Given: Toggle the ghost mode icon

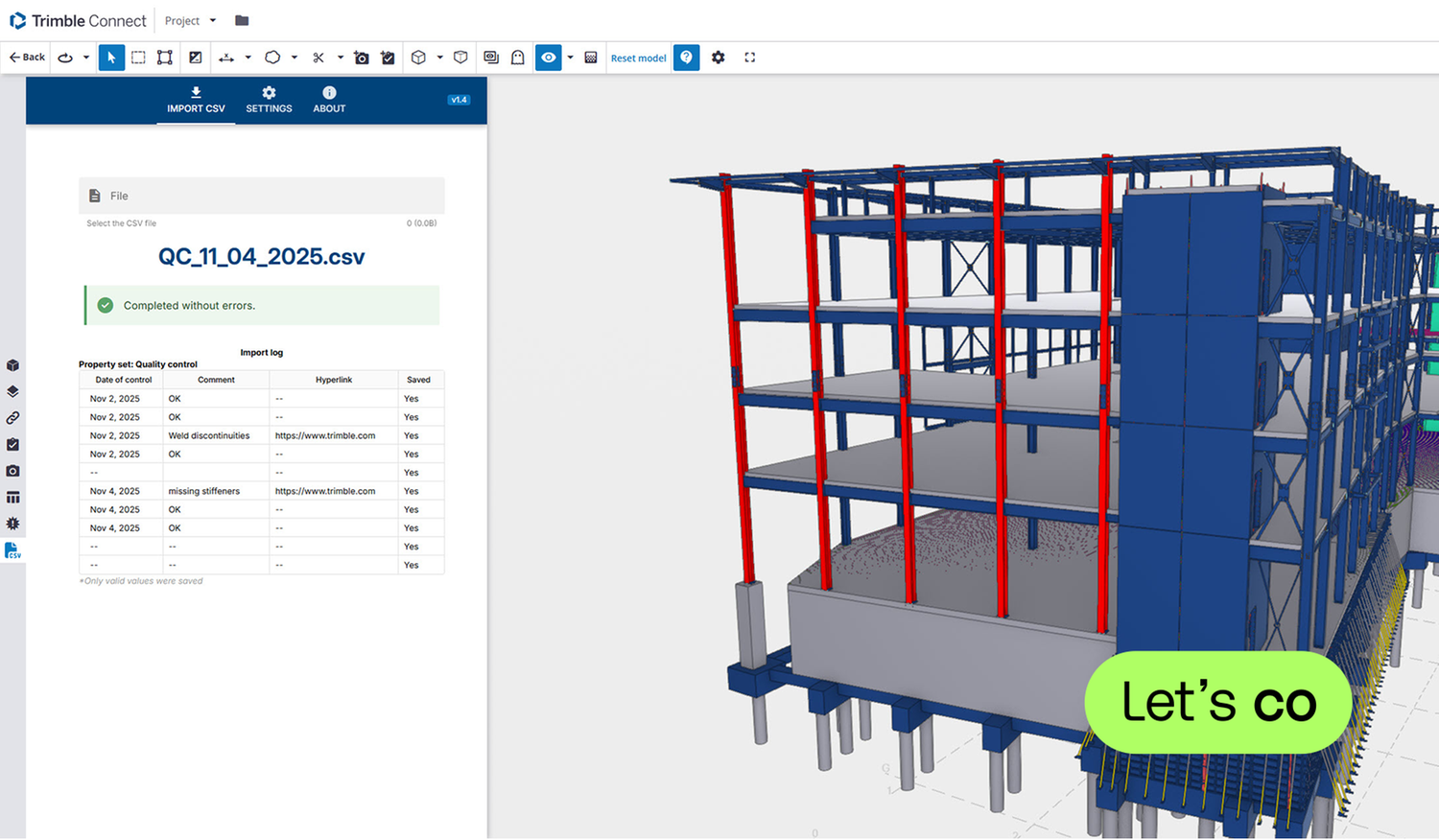Looking at the screenshot, I should coord(518,58).
